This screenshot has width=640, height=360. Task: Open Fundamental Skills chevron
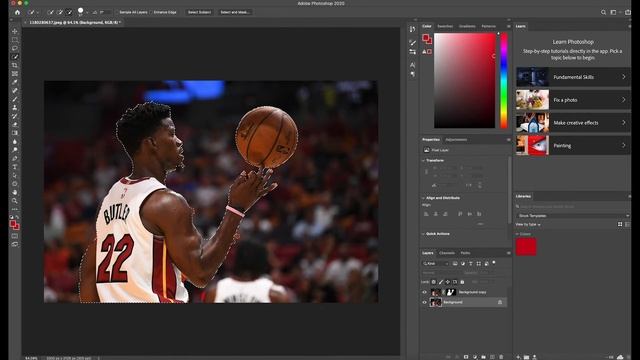click(624, 77)
